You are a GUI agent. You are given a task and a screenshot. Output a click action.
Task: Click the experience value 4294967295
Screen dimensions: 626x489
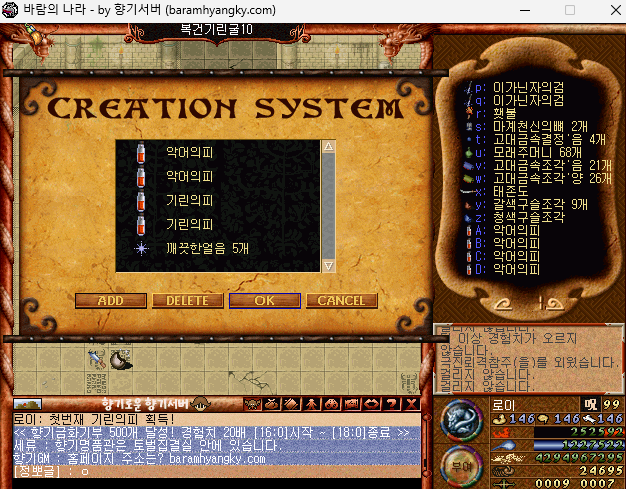579,457
